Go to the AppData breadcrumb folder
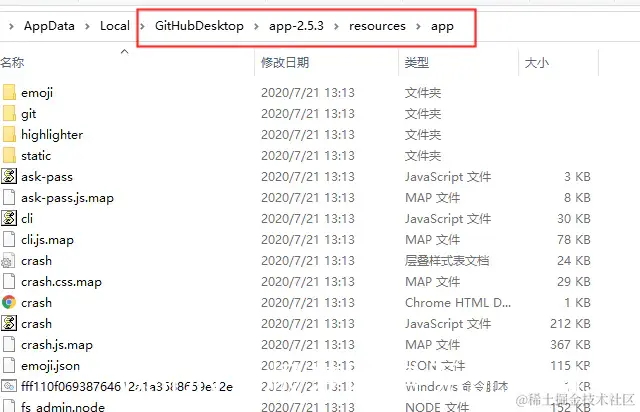This screenshot has height=412, width=640. (49, 26)
